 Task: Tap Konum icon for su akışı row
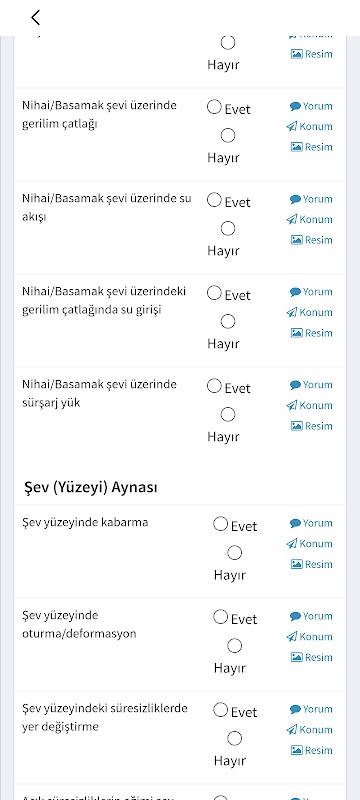(x=310, y=219)
